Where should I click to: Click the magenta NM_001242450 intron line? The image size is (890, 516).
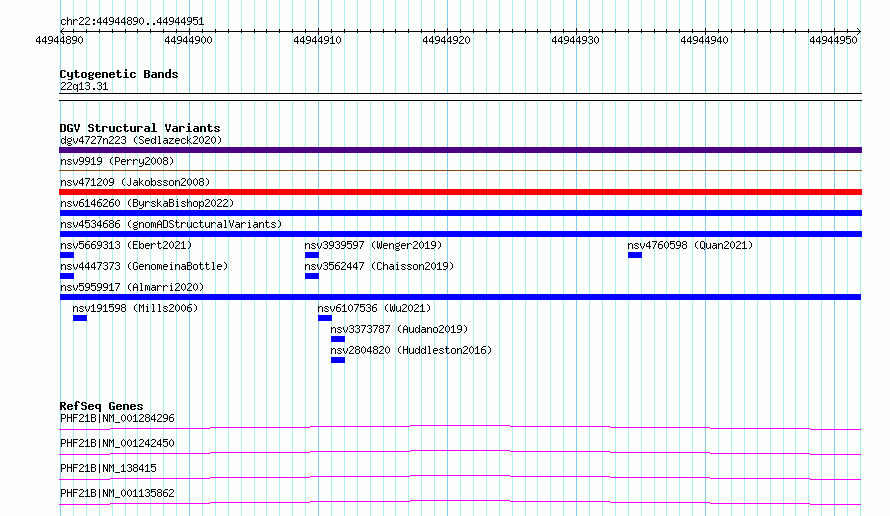click(460, 452)
